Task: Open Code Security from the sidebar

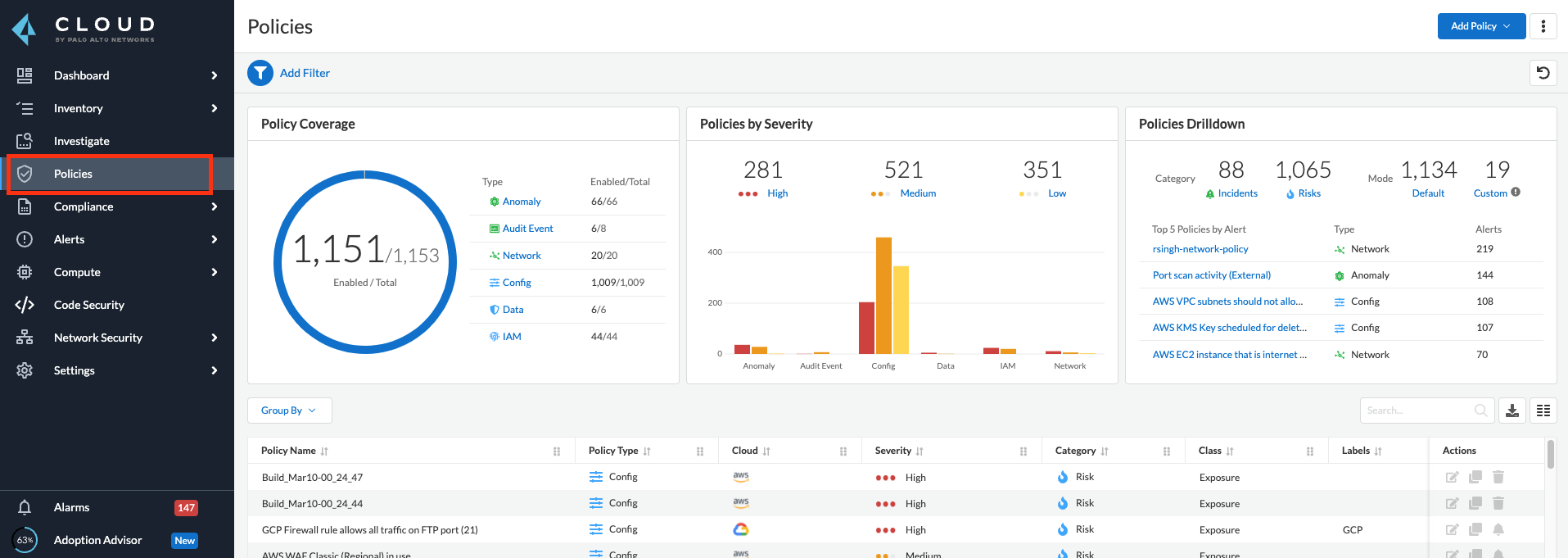Action: coord(89,305)
